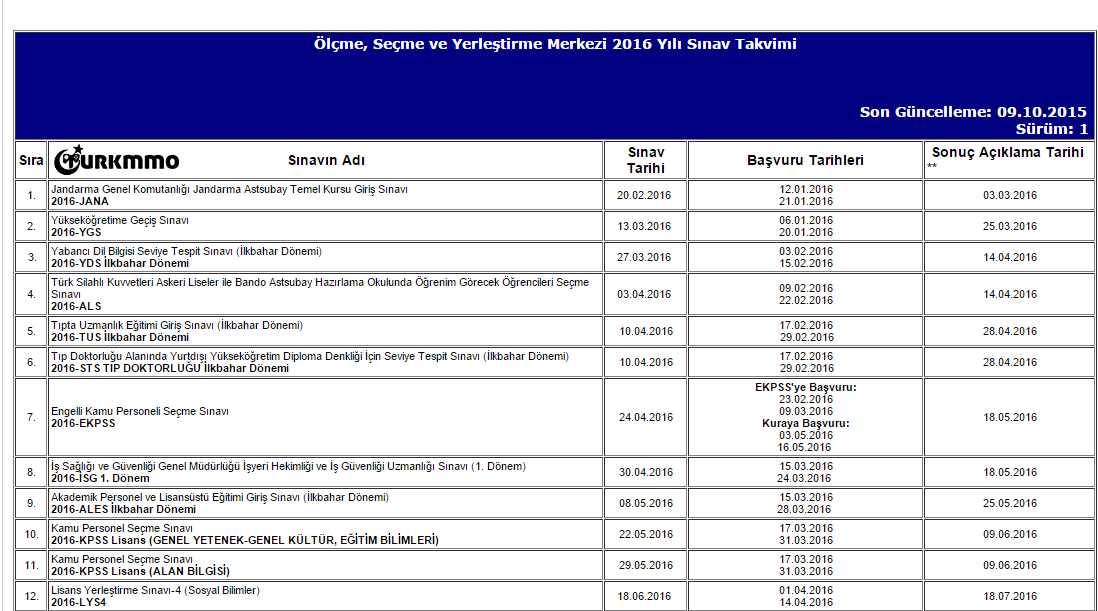The height and width of the screenshot is (611, 1098).
Task: Click row number "1." in Sıra column
Action: (x=32, y=195)
